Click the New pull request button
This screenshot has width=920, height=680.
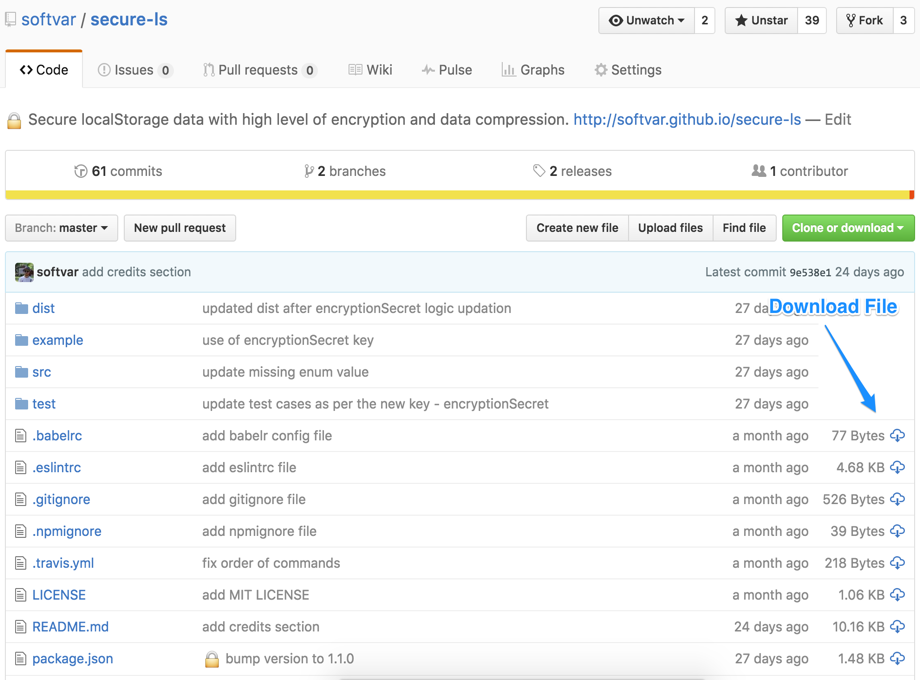click(180, 228)
